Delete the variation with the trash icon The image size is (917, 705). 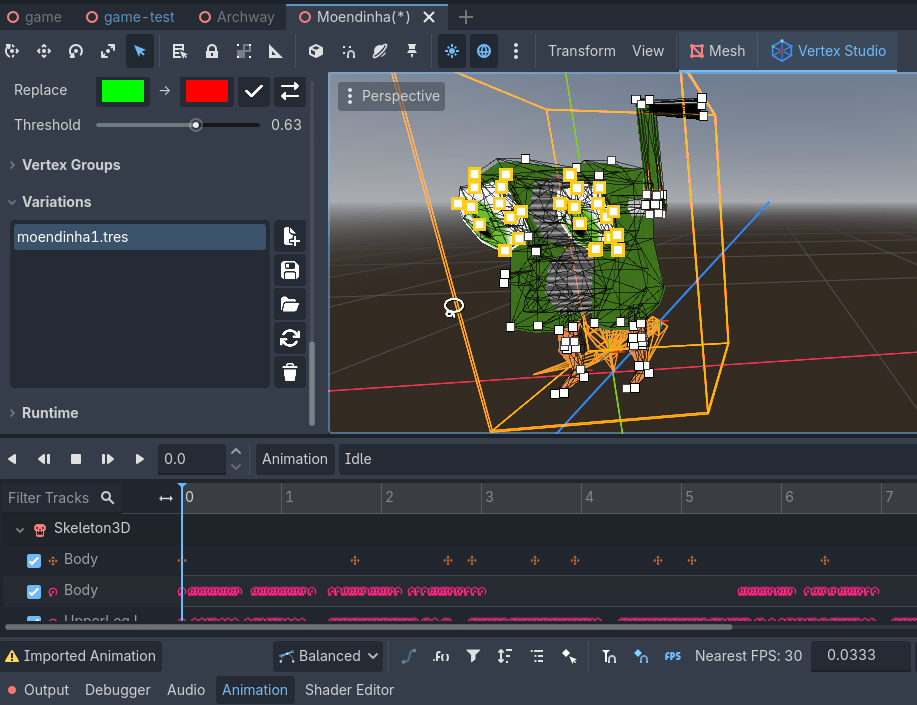(x=290, y=372)
